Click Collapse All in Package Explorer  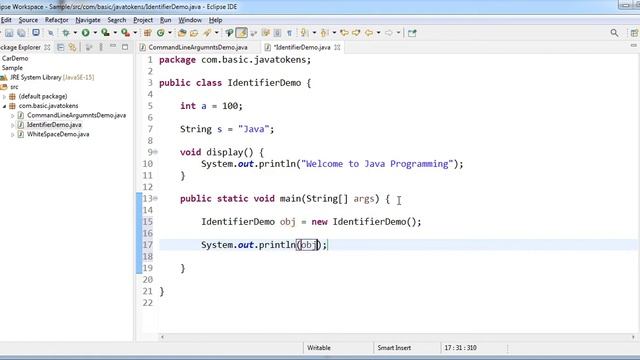point(60,47)
